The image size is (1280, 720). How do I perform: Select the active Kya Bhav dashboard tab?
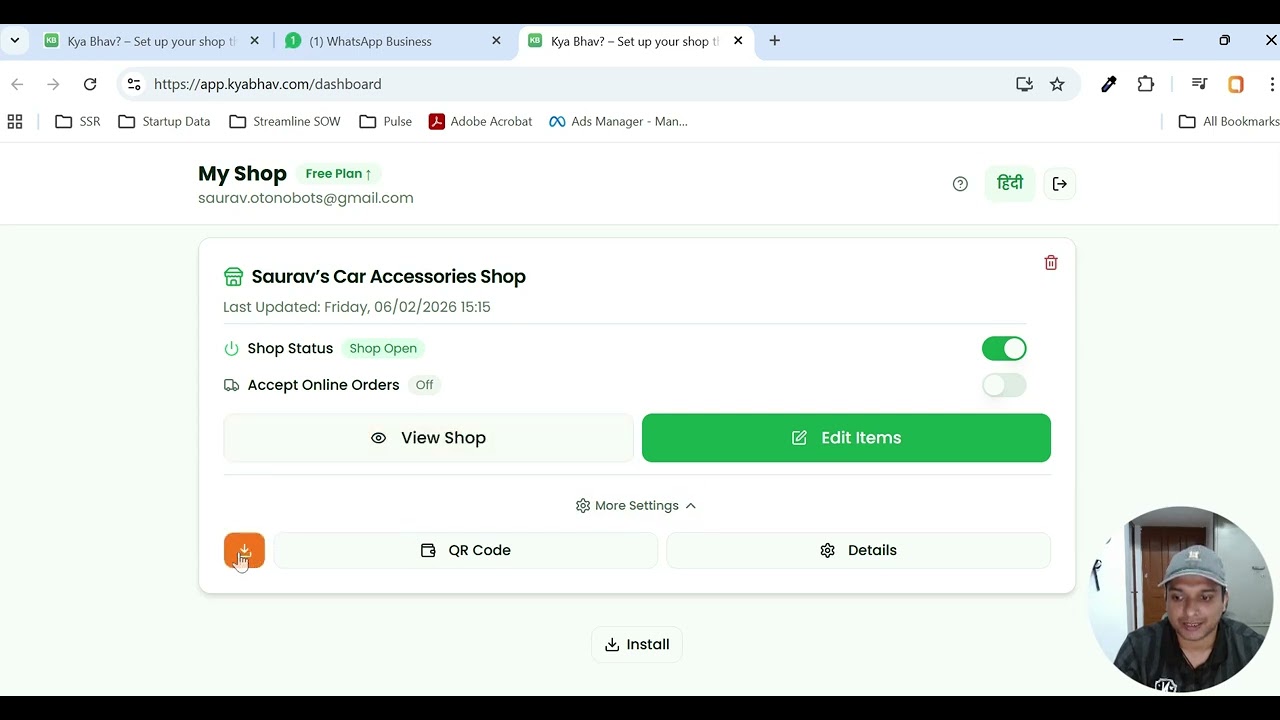(x=636, y=41)
